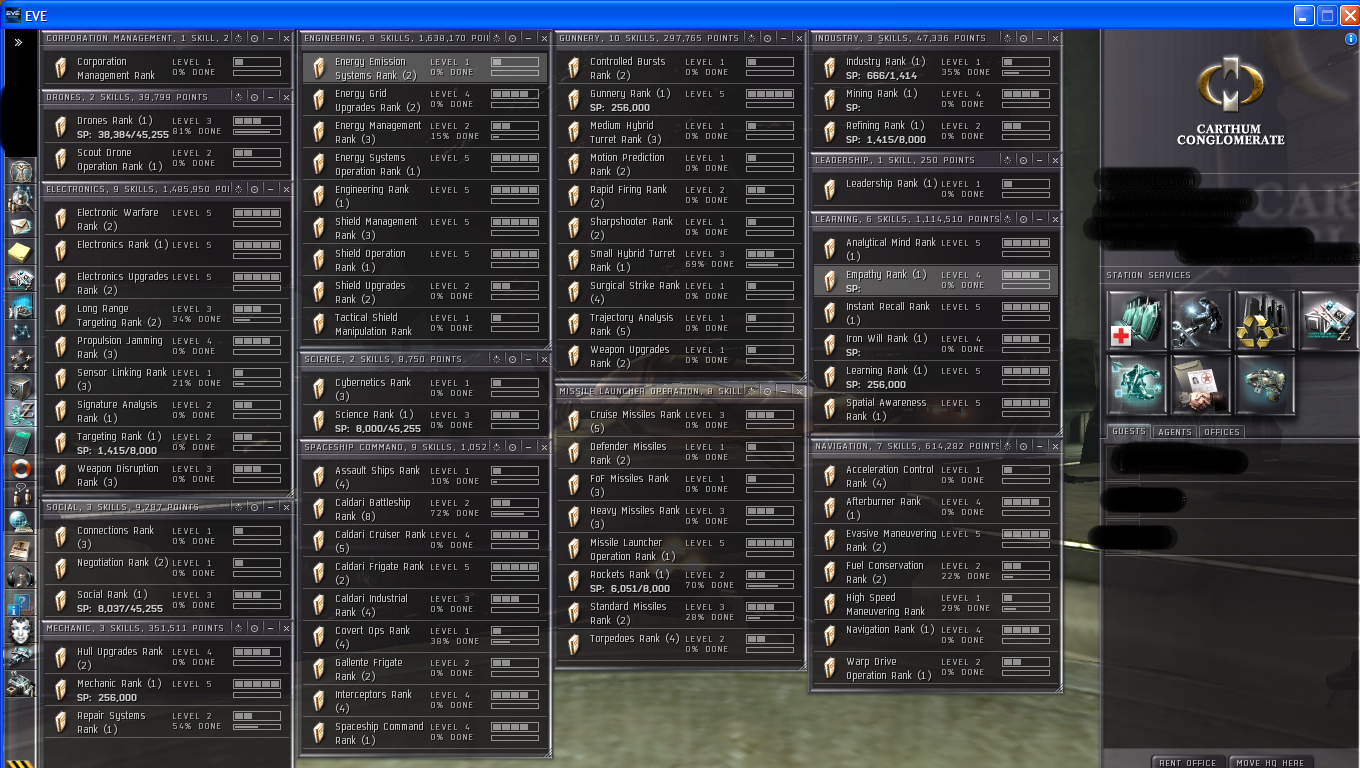Open the Character Sheet from the sidebar
The height and width of the screenshot is (768, 1360).
pyautogui.click(x=20, y=171)
